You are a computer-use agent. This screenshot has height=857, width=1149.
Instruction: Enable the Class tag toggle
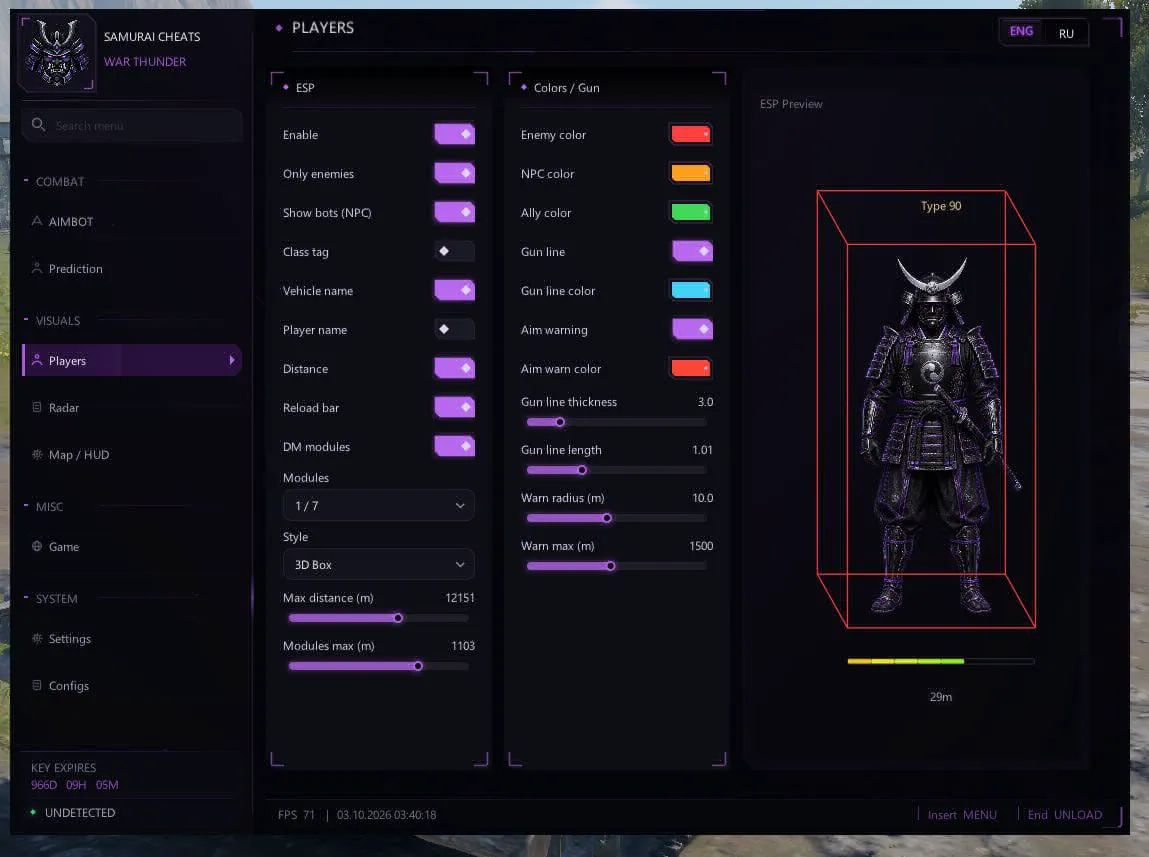[x=454, y=251]
